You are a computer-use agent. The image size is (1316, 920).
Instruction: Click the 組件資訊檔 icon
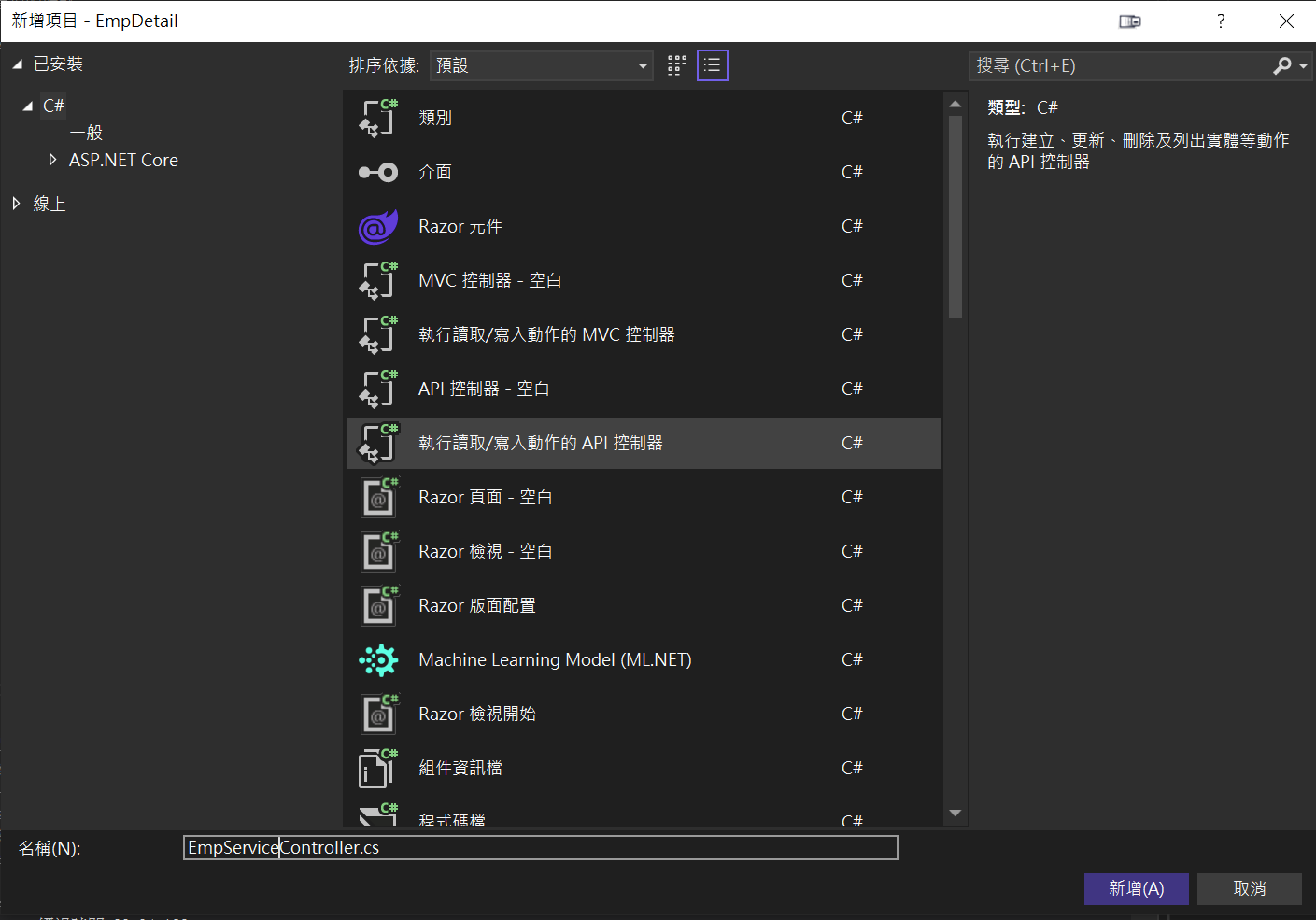(x=378, y=768)
